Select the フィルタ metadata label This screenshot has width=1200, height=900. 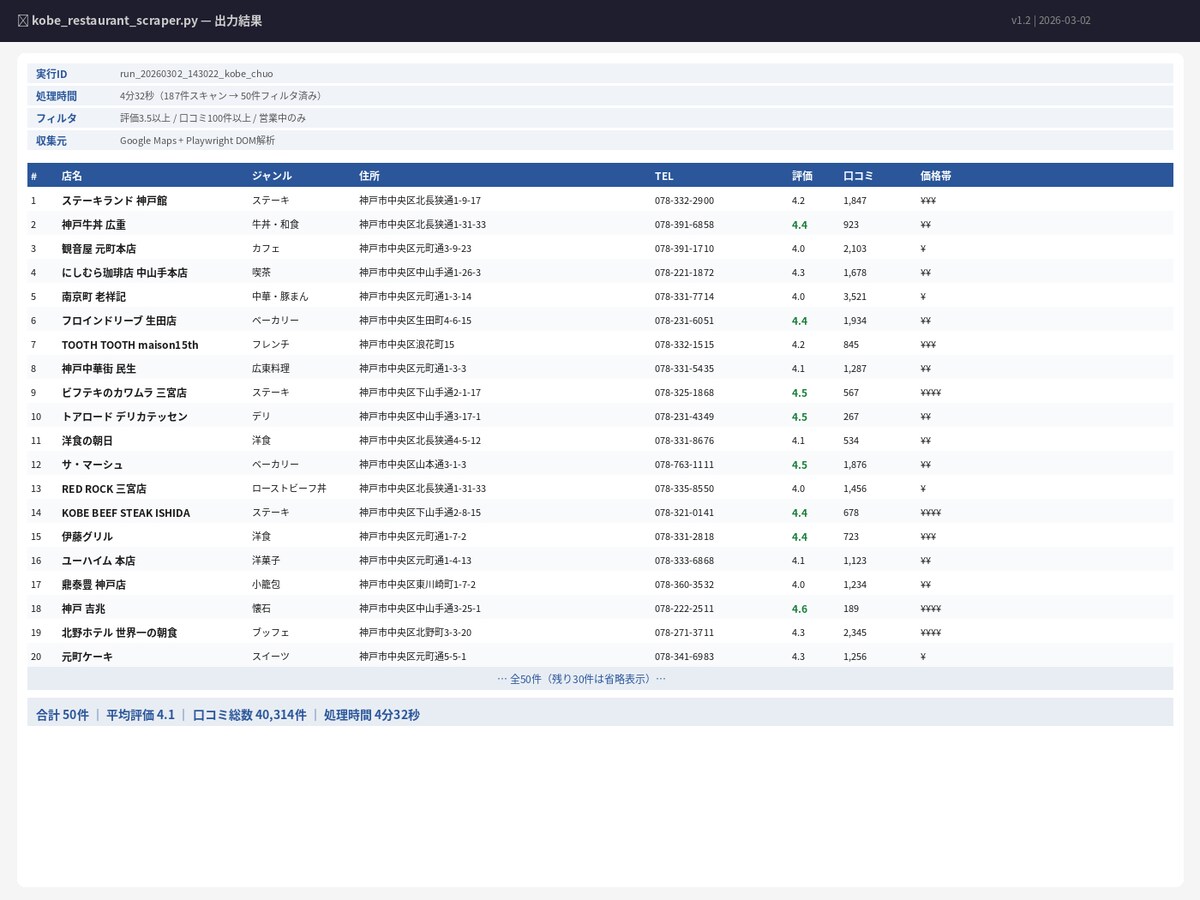point(56,118)
